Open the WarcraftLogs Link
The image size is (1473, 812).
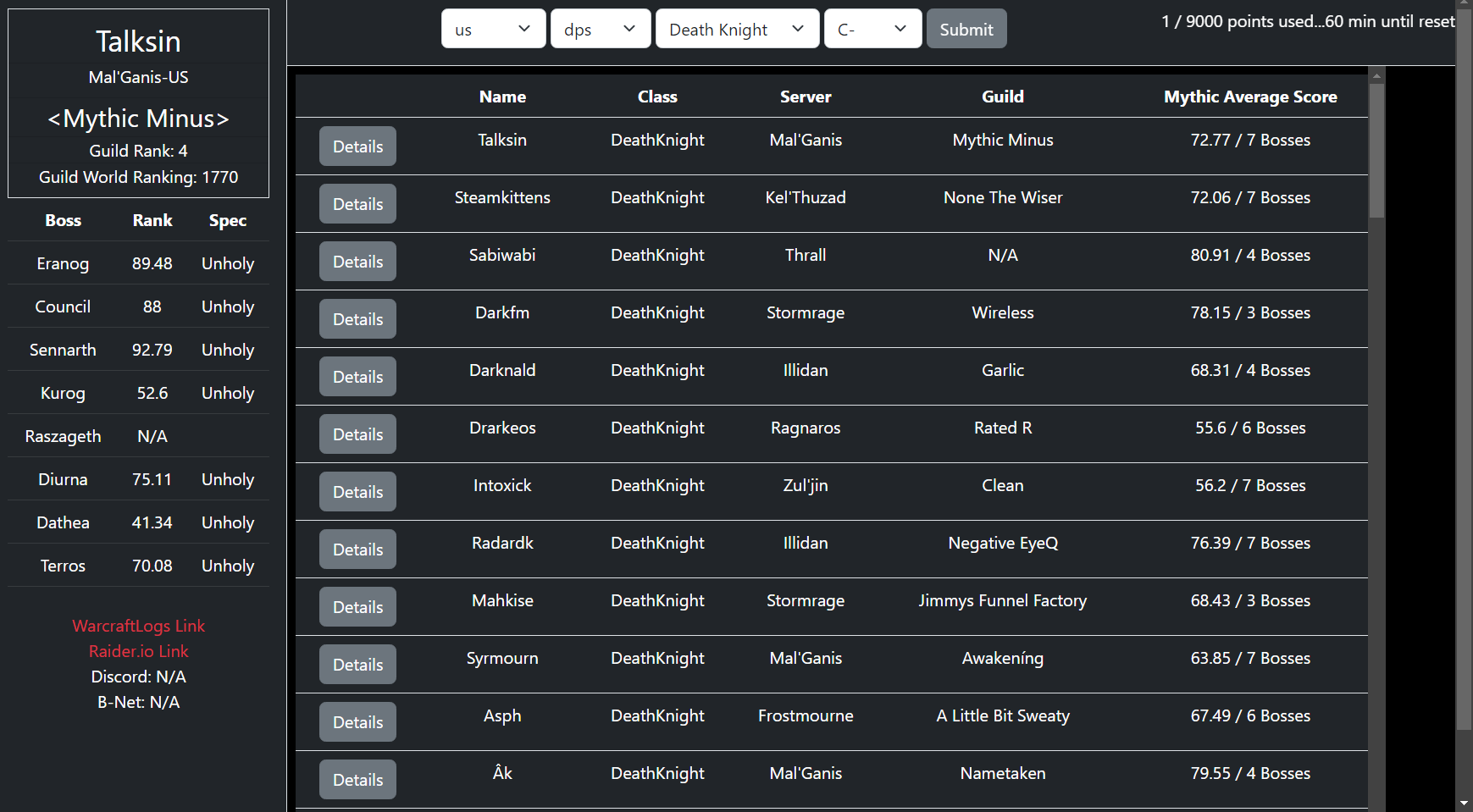click(x=138, y=626)
